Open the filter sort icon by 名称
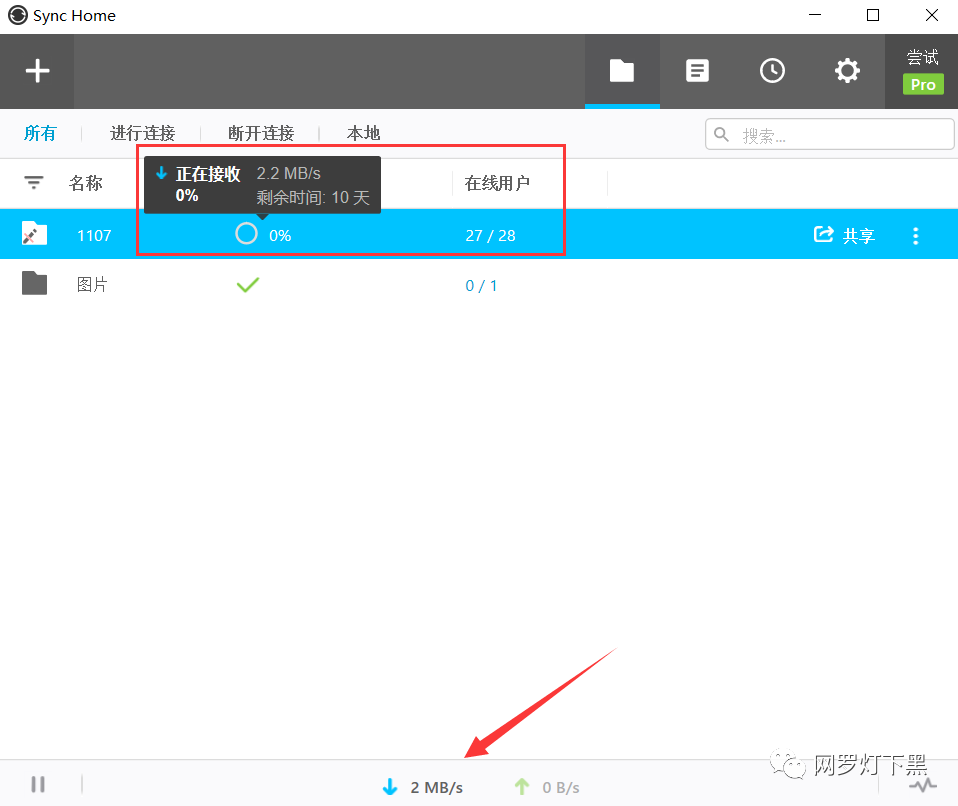Screen dimensions: 958x806 click(x=34, y=183)
